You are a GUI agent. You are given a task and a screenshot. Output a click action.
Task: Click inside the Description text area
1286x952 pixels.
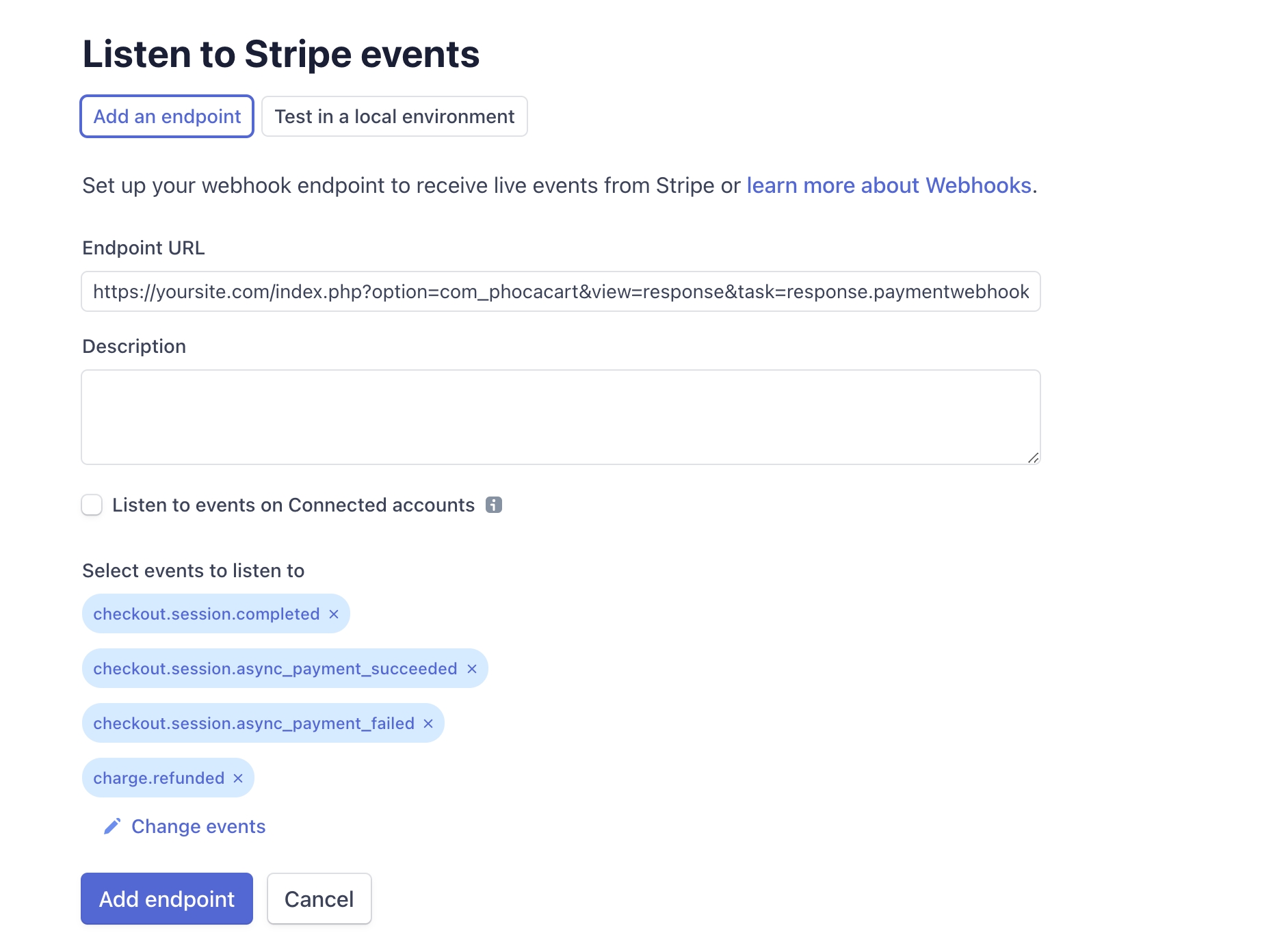(560, 416)
